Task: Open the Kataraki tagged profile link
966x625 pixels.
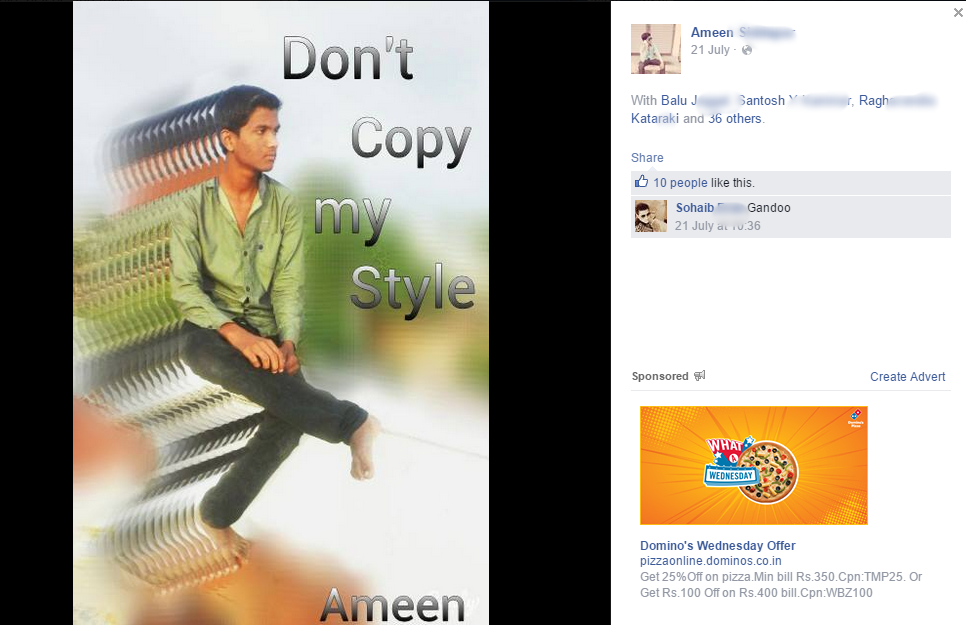Action: click(x=655, y=118)
